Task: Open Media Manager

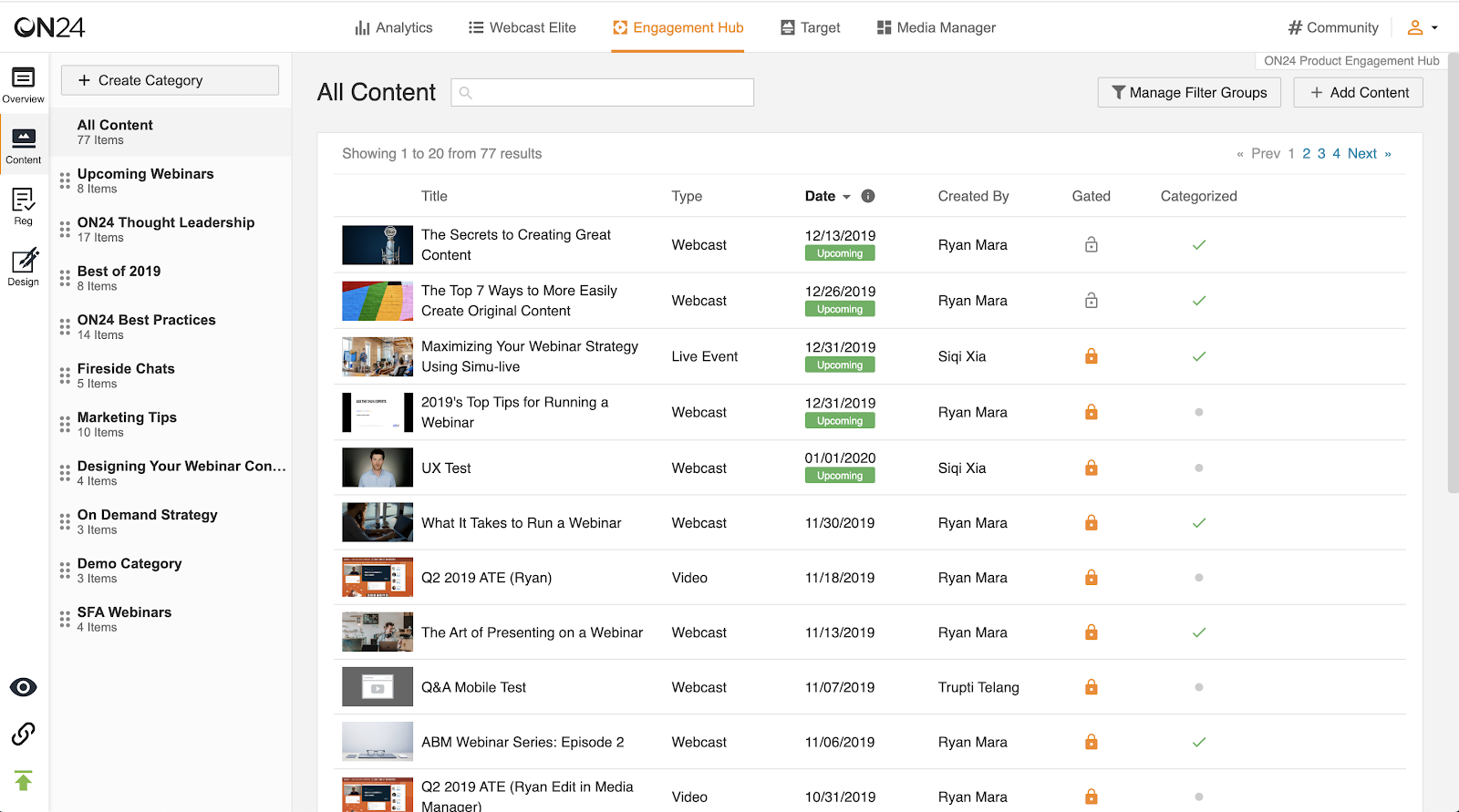Action: [936, 27]
